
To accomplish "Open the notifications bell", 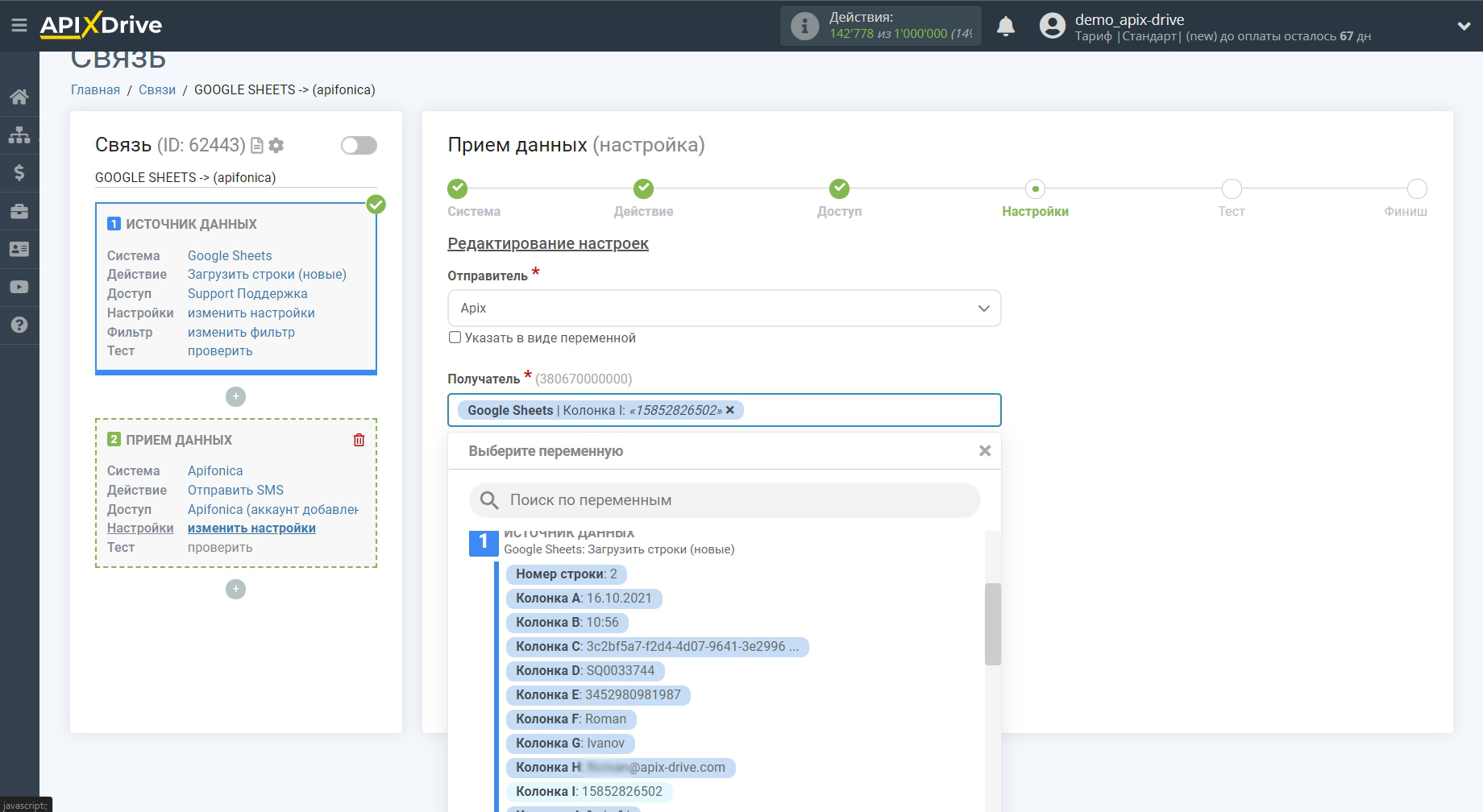I will click(1006, 26).
